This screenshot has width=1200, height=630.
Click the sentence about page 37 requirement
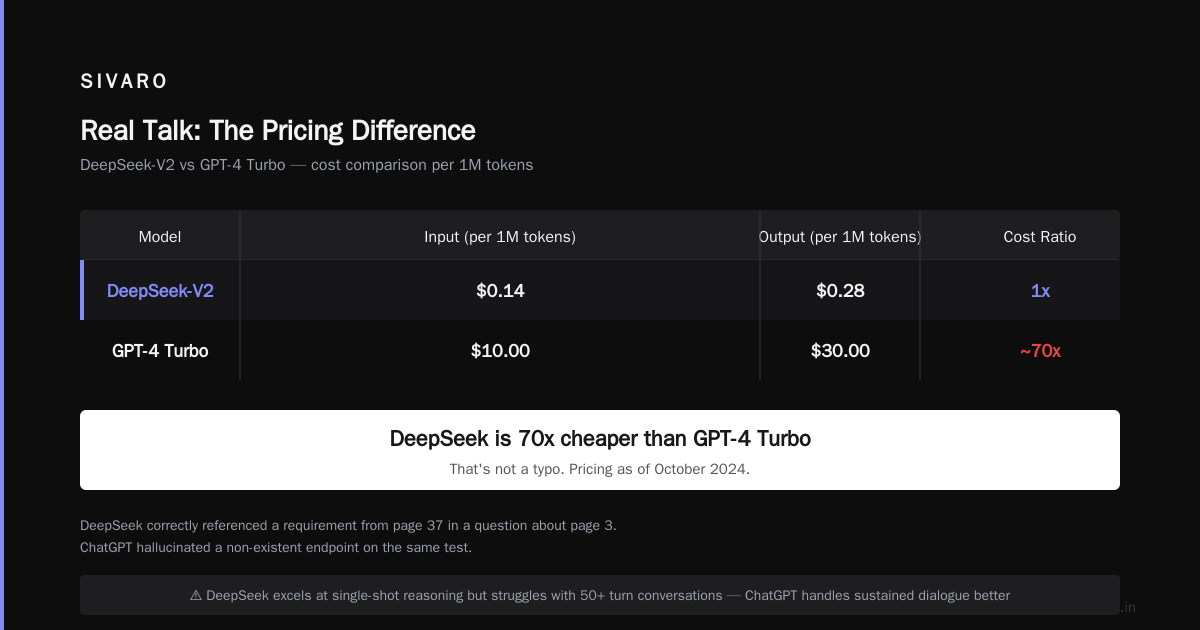coord(348,525)
